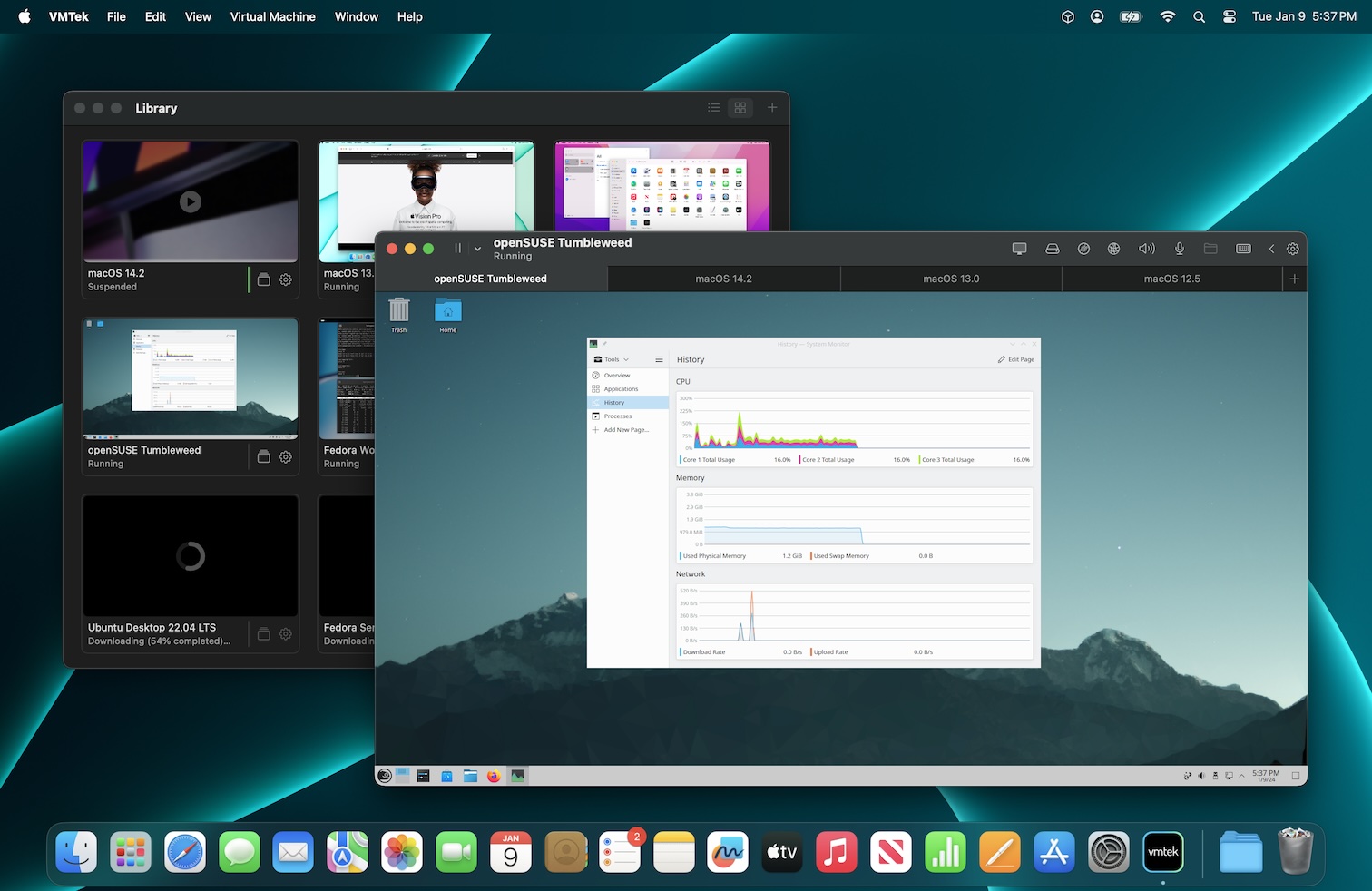Toggle the VM microphone icon
The width and height of the screenshot is (1372, 891).
pyautogui.click(x=1180, y=249)
